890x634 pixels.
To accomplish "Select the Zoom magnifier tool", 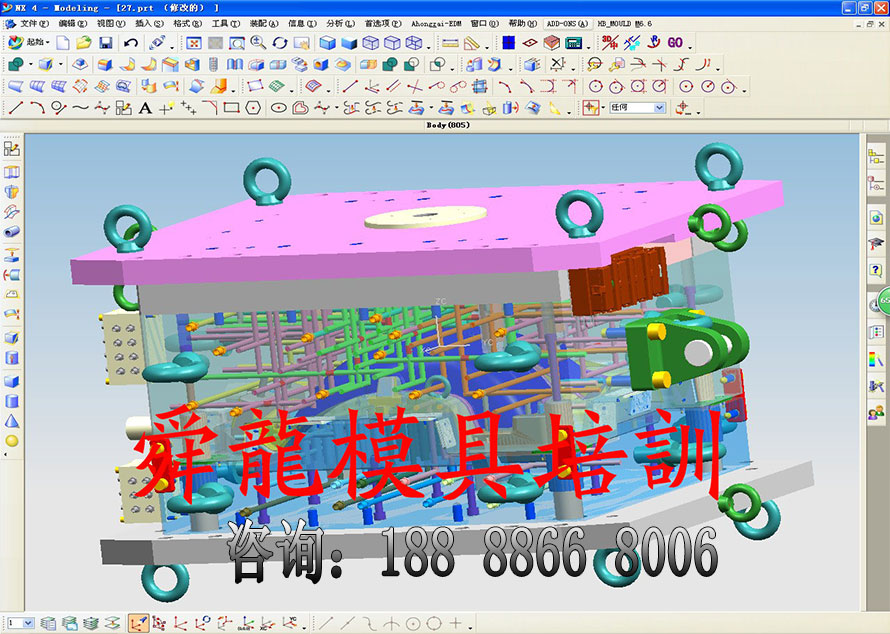I will point(258,43).
